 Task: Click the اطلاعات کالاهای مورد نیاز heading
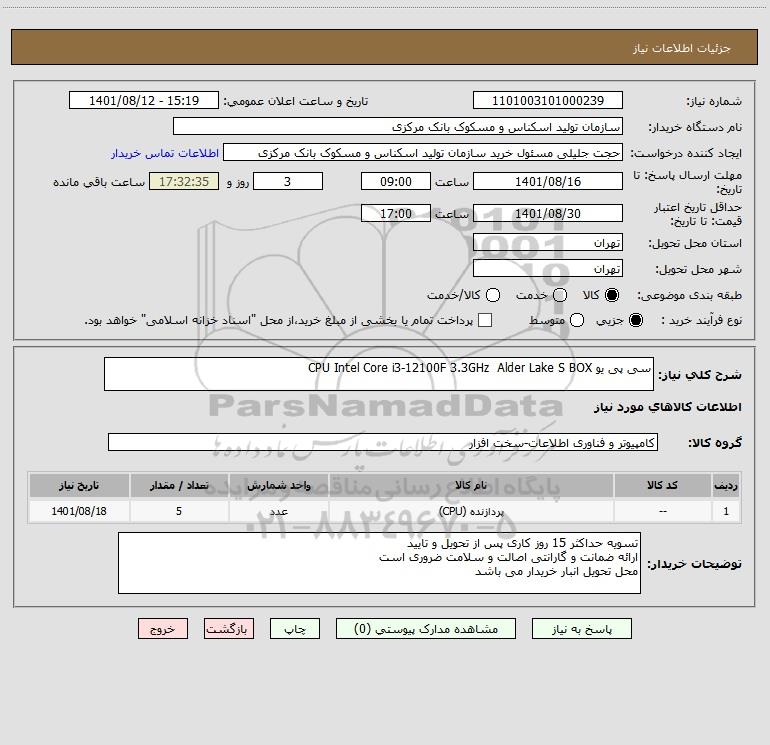[x=668, y=407]
